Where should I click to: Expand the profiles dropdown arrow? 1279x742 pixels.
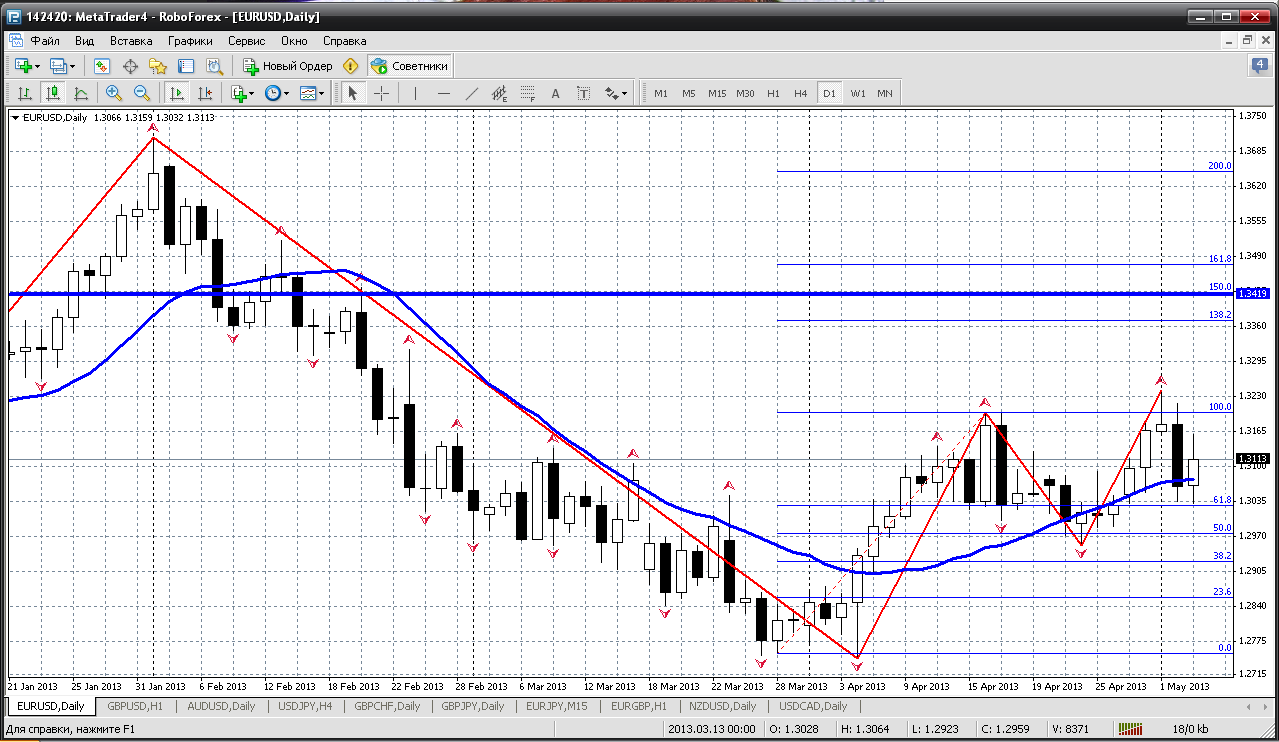[x=73, y=66]
